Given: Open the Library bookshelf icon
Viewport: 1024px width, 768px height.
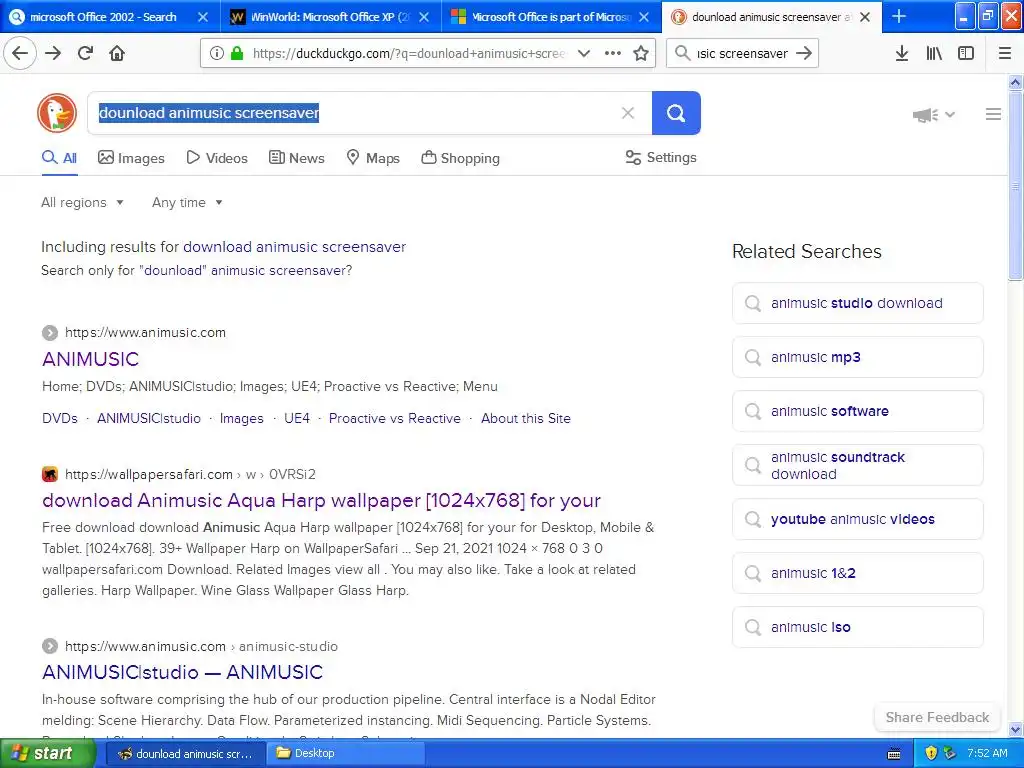Looking at the screenshot, I should point(934,53).
